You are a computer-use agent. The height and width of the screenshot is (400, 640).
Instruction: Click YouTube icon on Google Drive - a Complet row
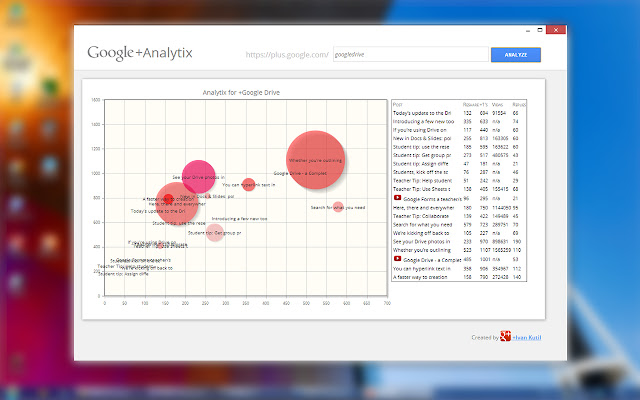[397, 258]
